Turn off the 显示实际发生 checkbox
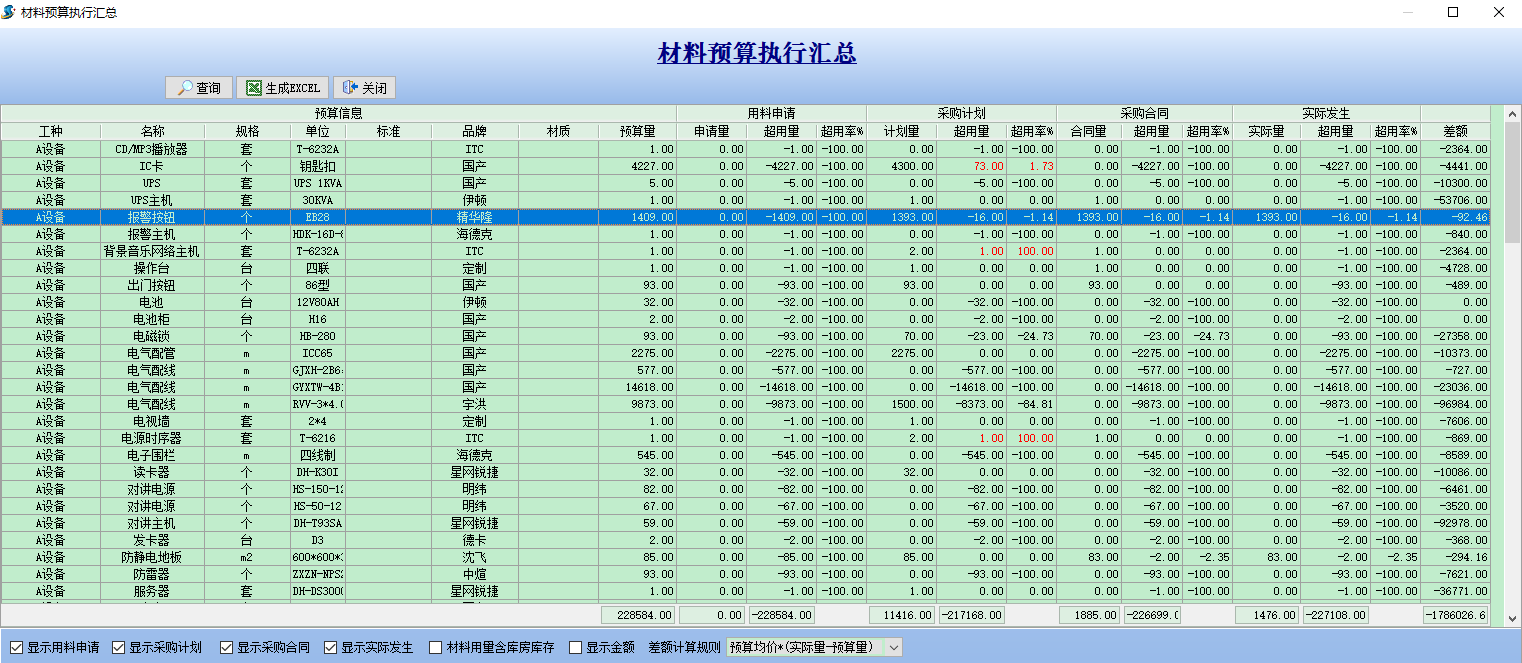Screen dimensions: 1522x663 pyautogui.click(x=331, y=647)
